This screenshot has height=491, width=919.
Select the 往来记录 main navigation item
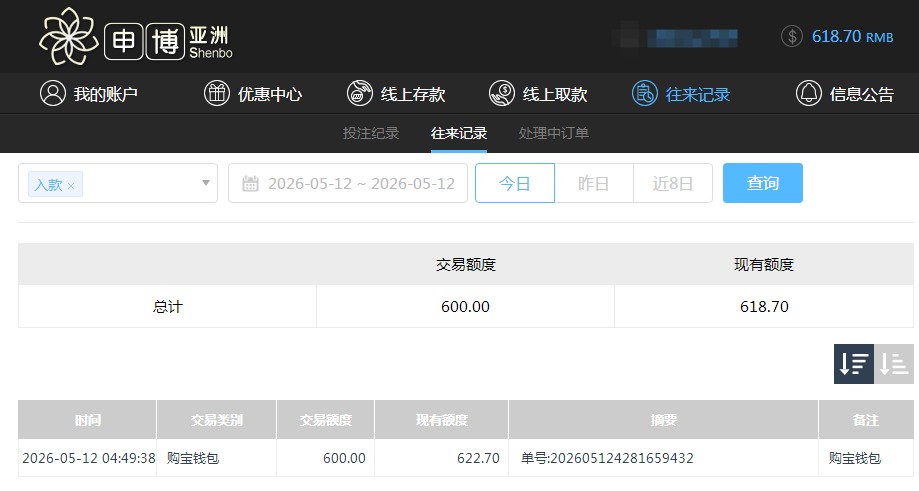tap(681, 94)
